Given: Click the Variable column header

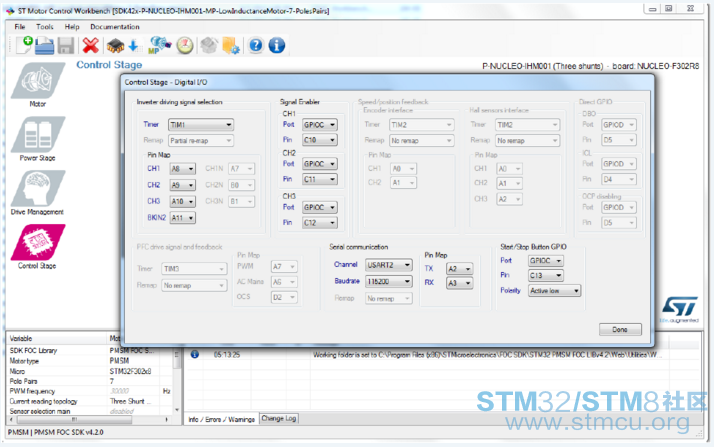Looking at the screenshot, I should (56, 338).
